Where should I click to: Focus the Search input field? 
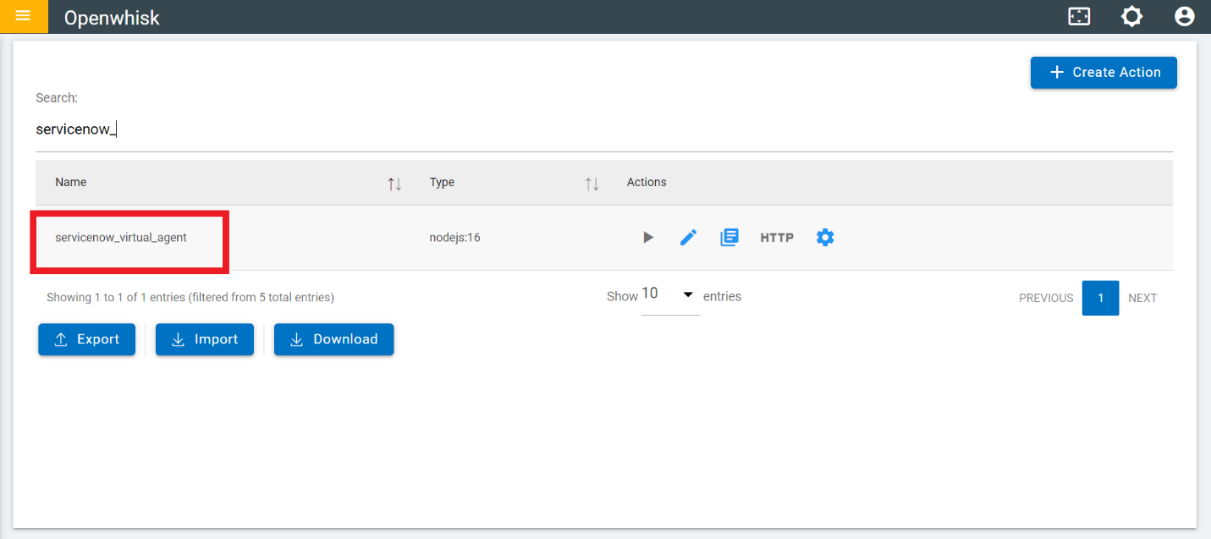point(604,129)
